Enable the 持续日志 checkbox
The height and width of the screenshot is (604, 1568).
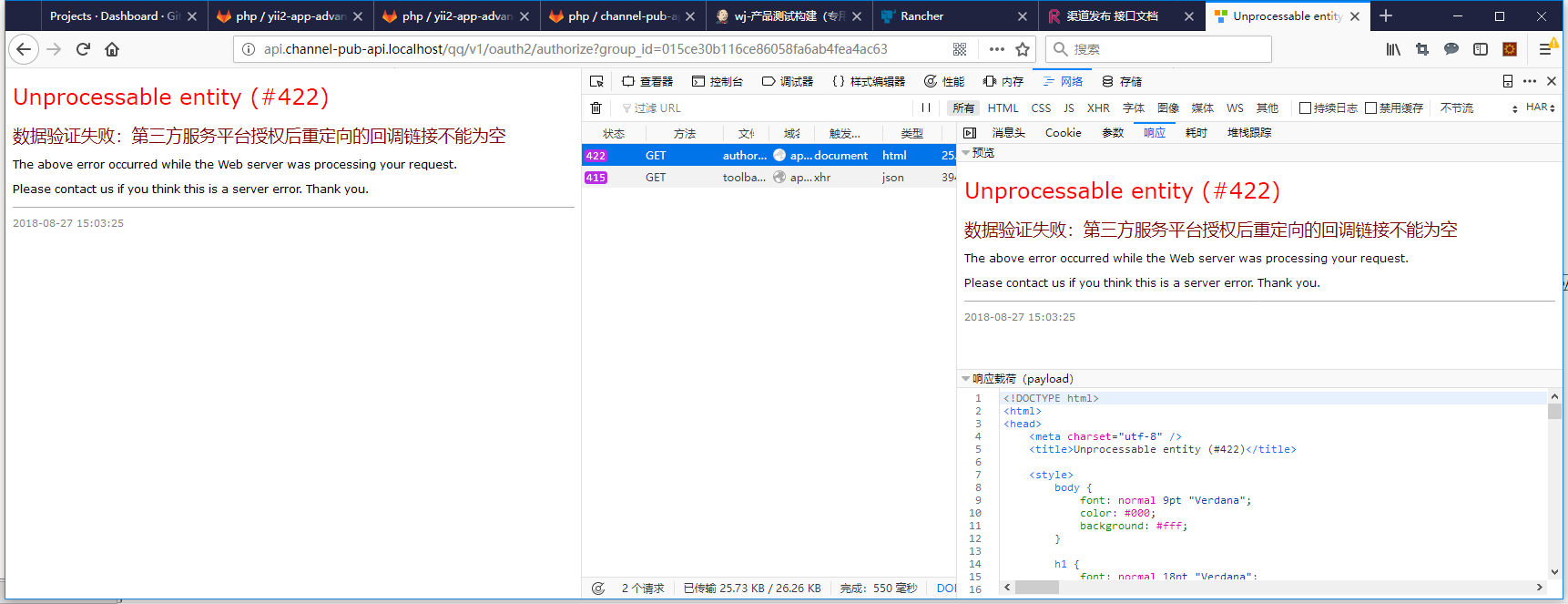(x=1305, y=107)
